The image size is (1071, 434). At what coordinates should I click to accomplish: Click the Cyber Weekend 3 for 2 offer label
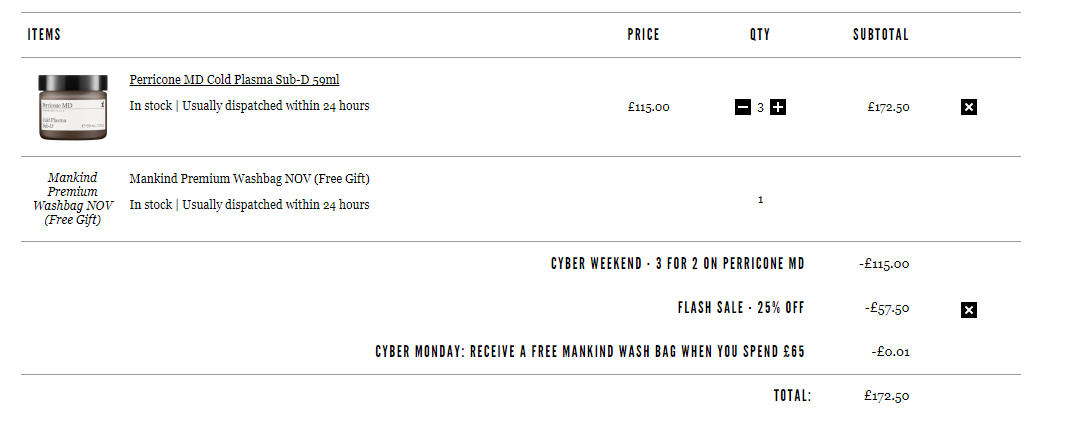coord(678,264)
